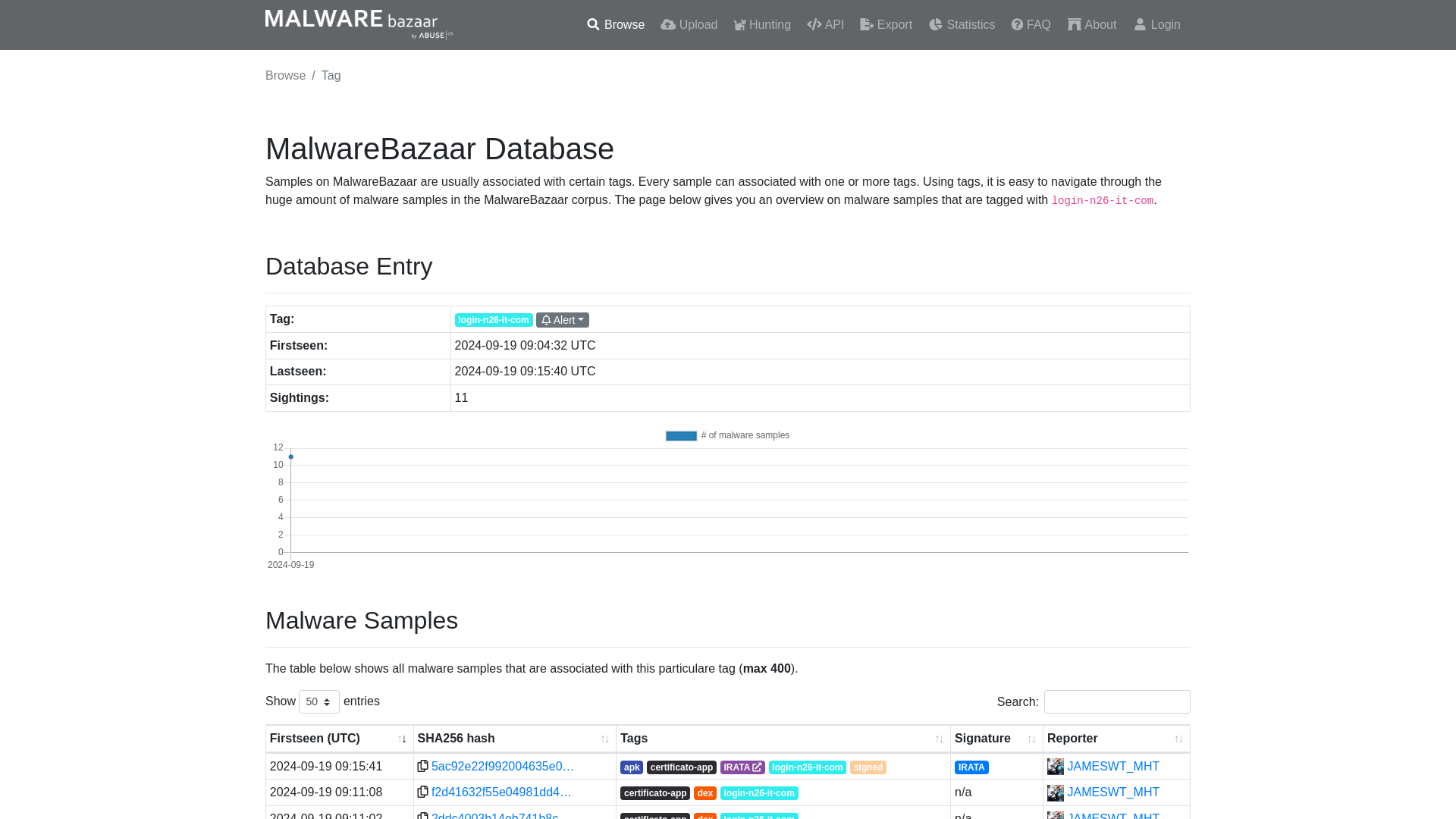Open the Upload page
The image size is (1456, 819).
point(689,25)
